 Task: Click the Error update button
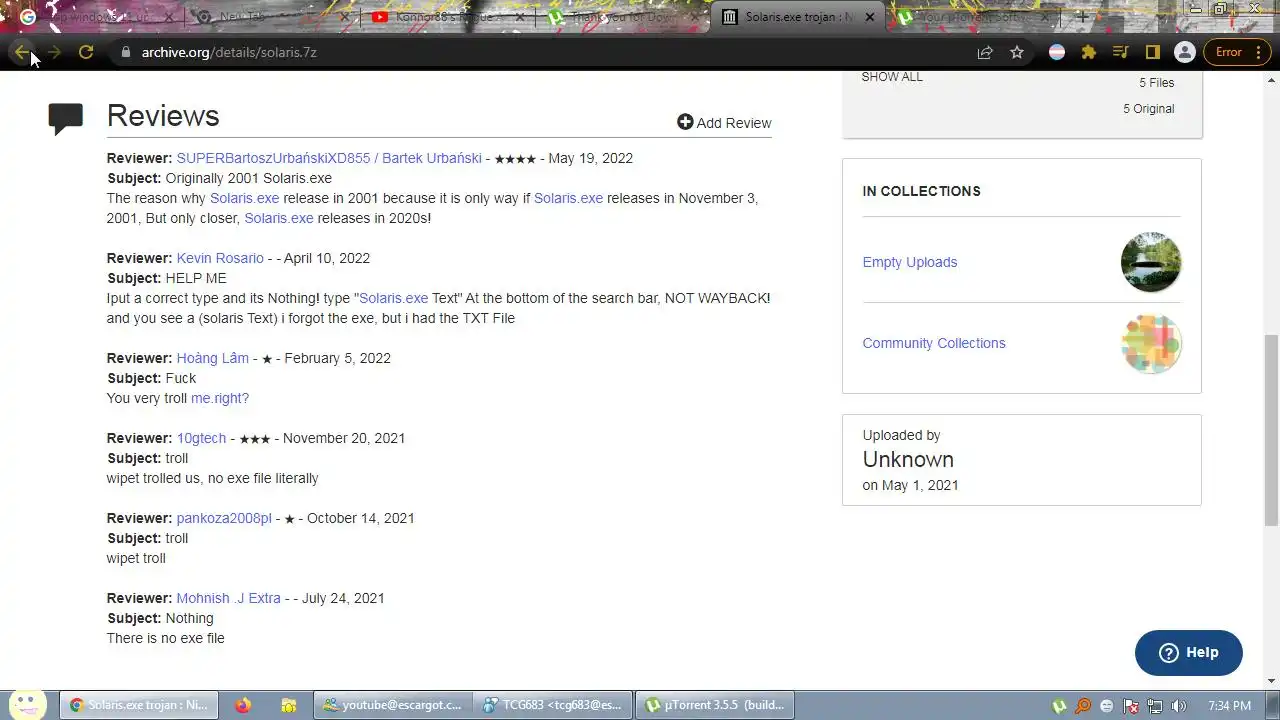tap(1236, 52)
